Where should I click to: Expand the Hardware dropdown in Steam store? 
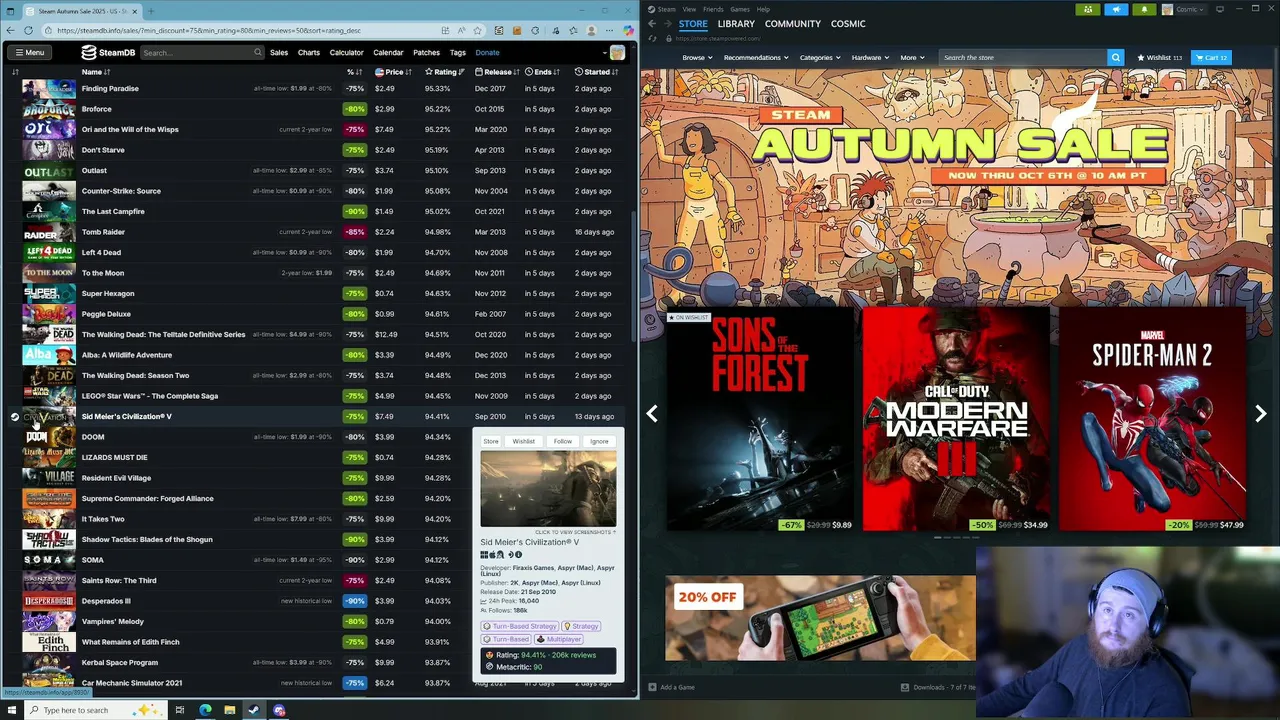(870, 57)
